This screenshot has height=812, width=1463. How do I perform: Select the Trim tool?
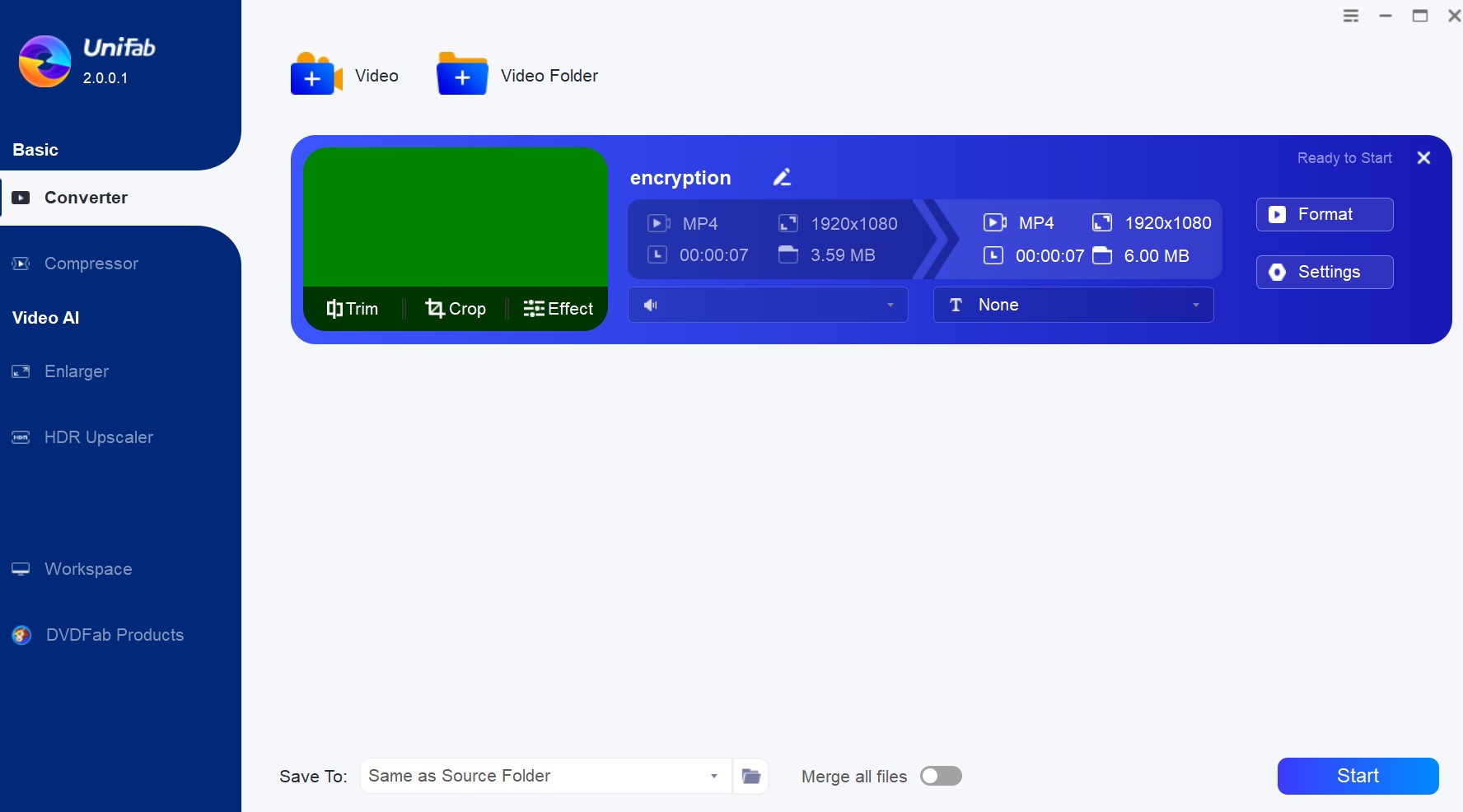[x=352, y=309]
